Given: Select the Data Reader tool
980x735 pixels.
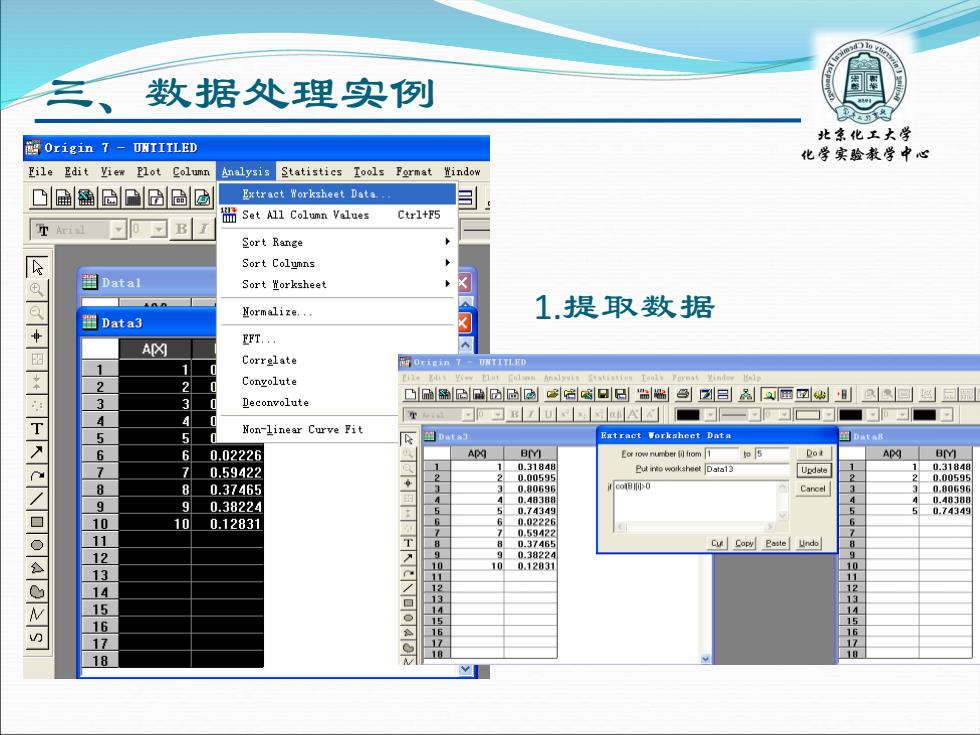Looking at the screenshot, I should [37, 359].
